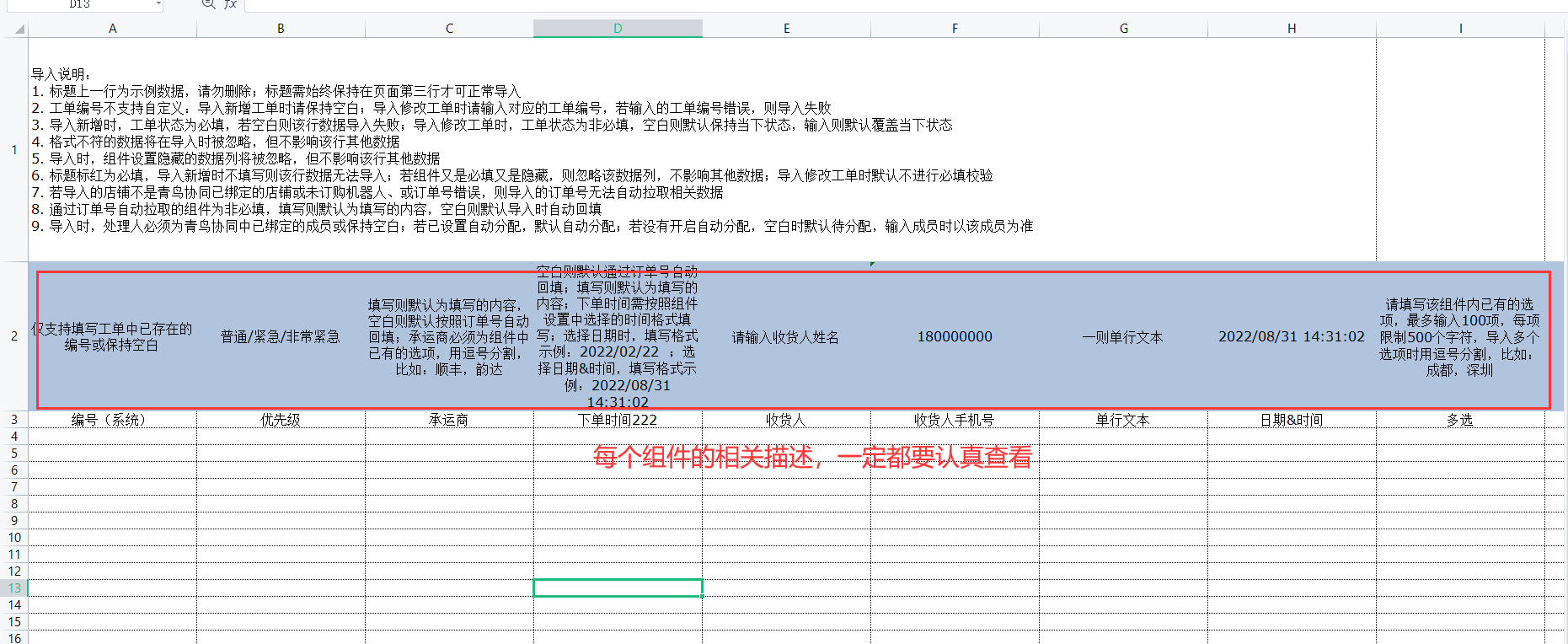Click header cell '下单时间222'

618,420
